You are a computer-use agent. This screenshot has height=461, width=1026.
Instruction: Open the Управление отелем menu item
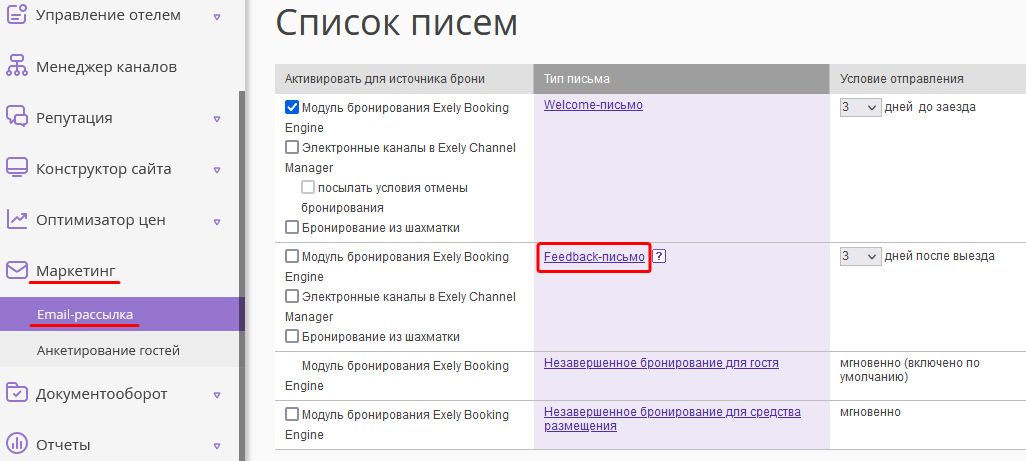pos(108,14)
